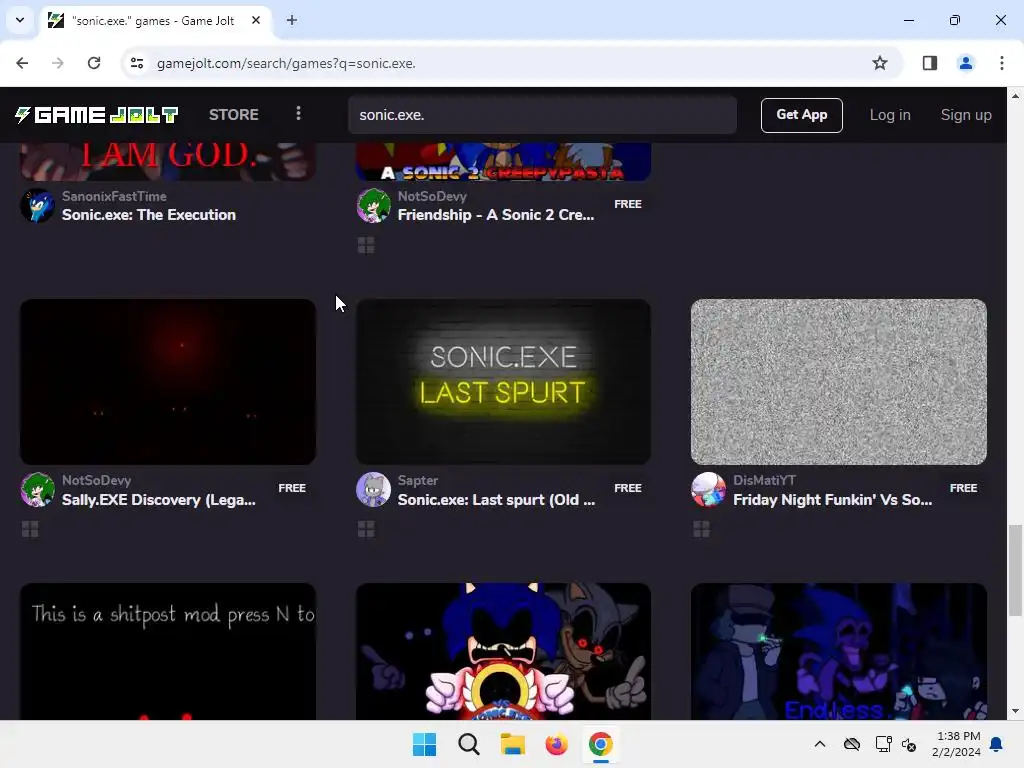
Task: Click the network display tray icon
Action: (x=883, y=744)
